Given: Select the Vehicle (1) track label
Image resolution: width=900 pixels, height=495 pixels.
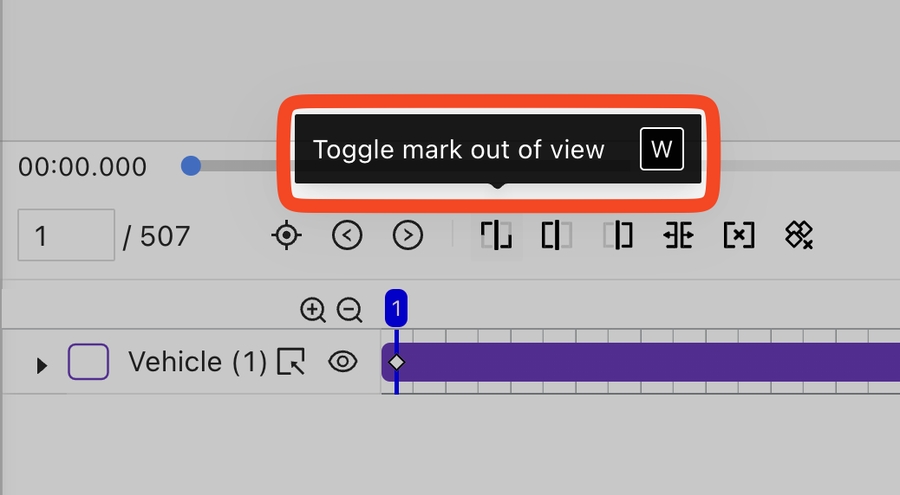Looking at the screenshot, I should pos(197,362).
